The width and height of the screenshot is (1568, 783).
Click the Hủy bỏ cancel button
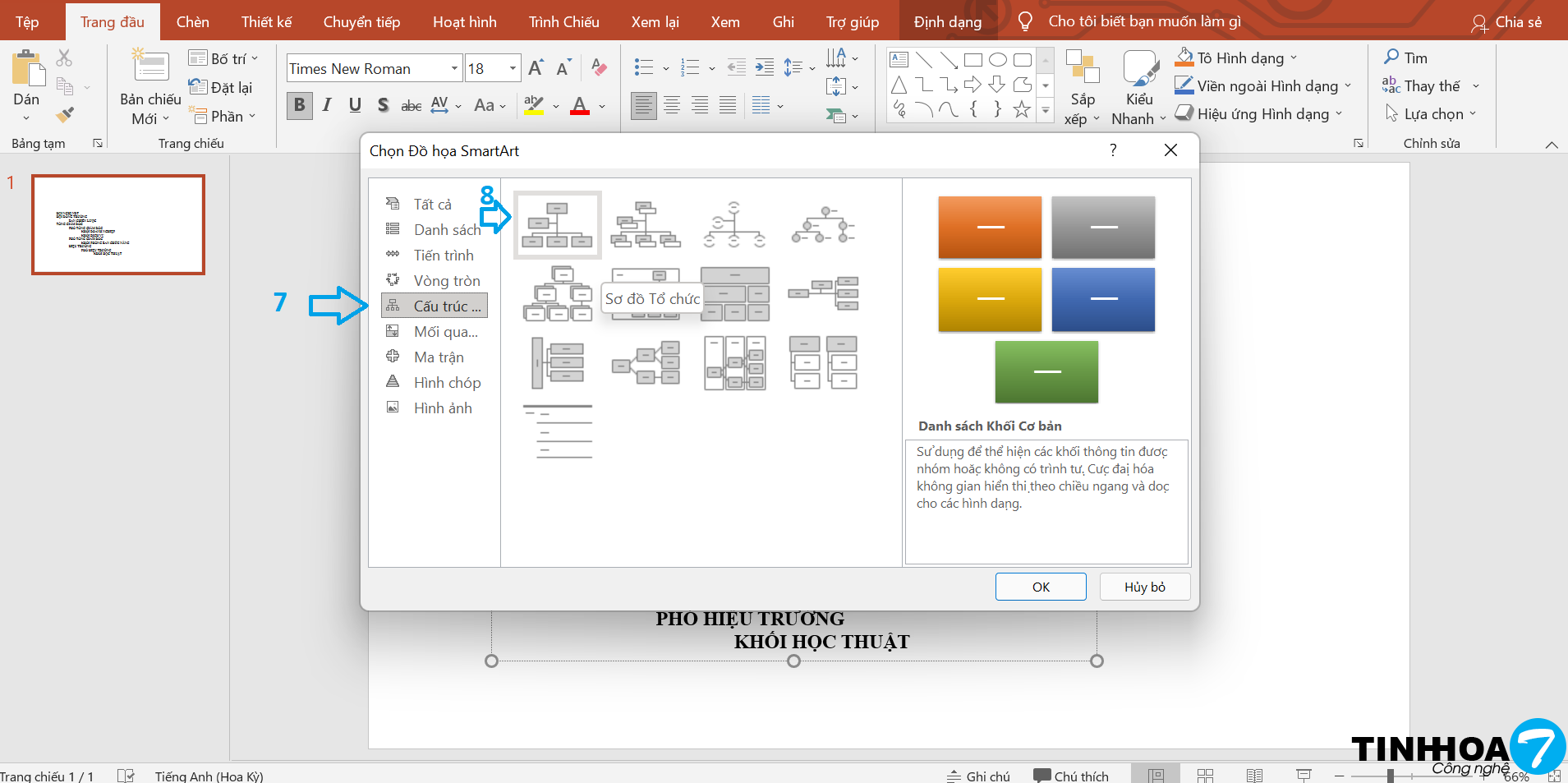click(x=1144, y=587)
